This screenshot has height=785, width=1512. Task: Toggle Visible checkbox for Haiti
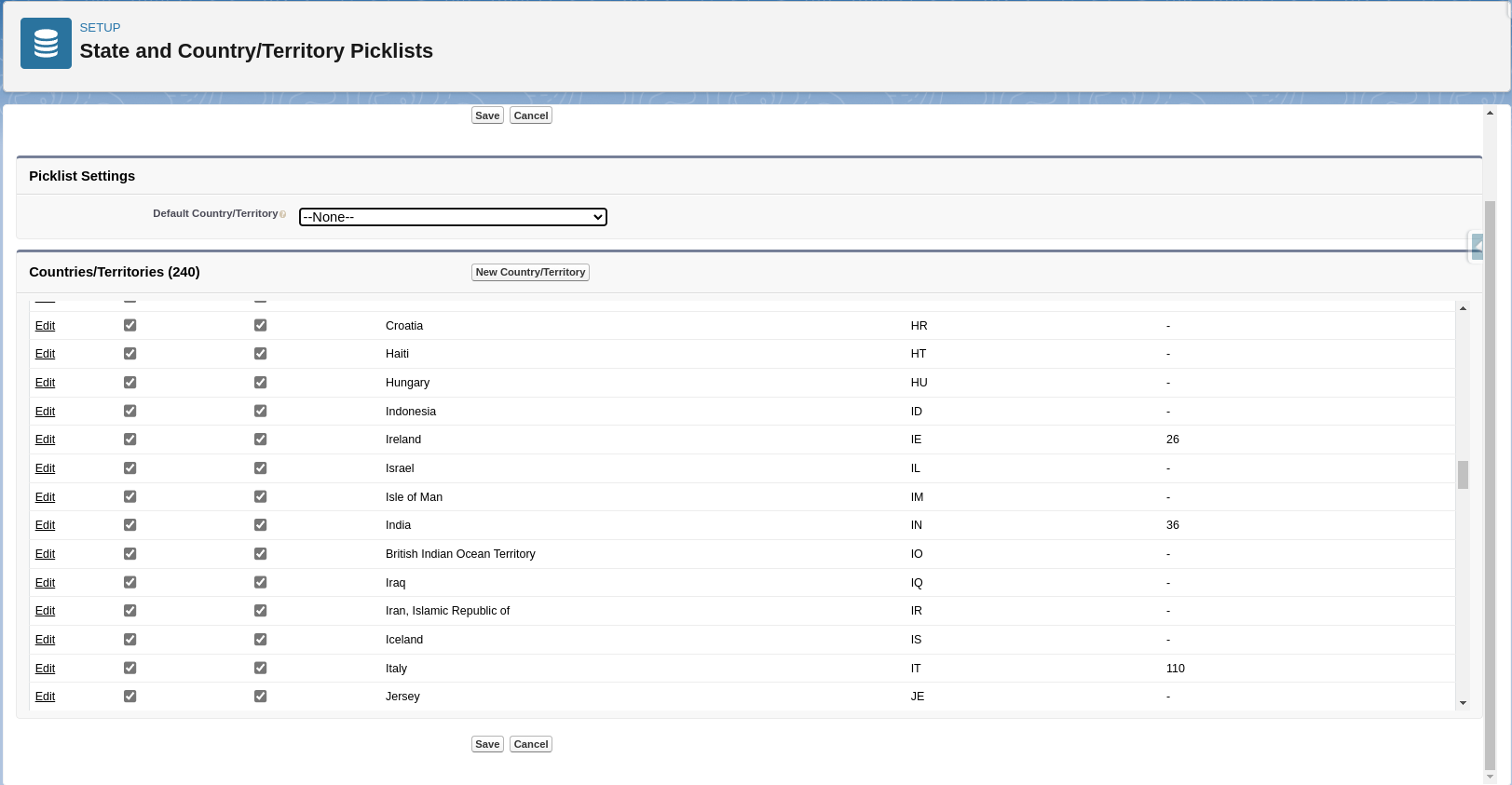(260, 354)
